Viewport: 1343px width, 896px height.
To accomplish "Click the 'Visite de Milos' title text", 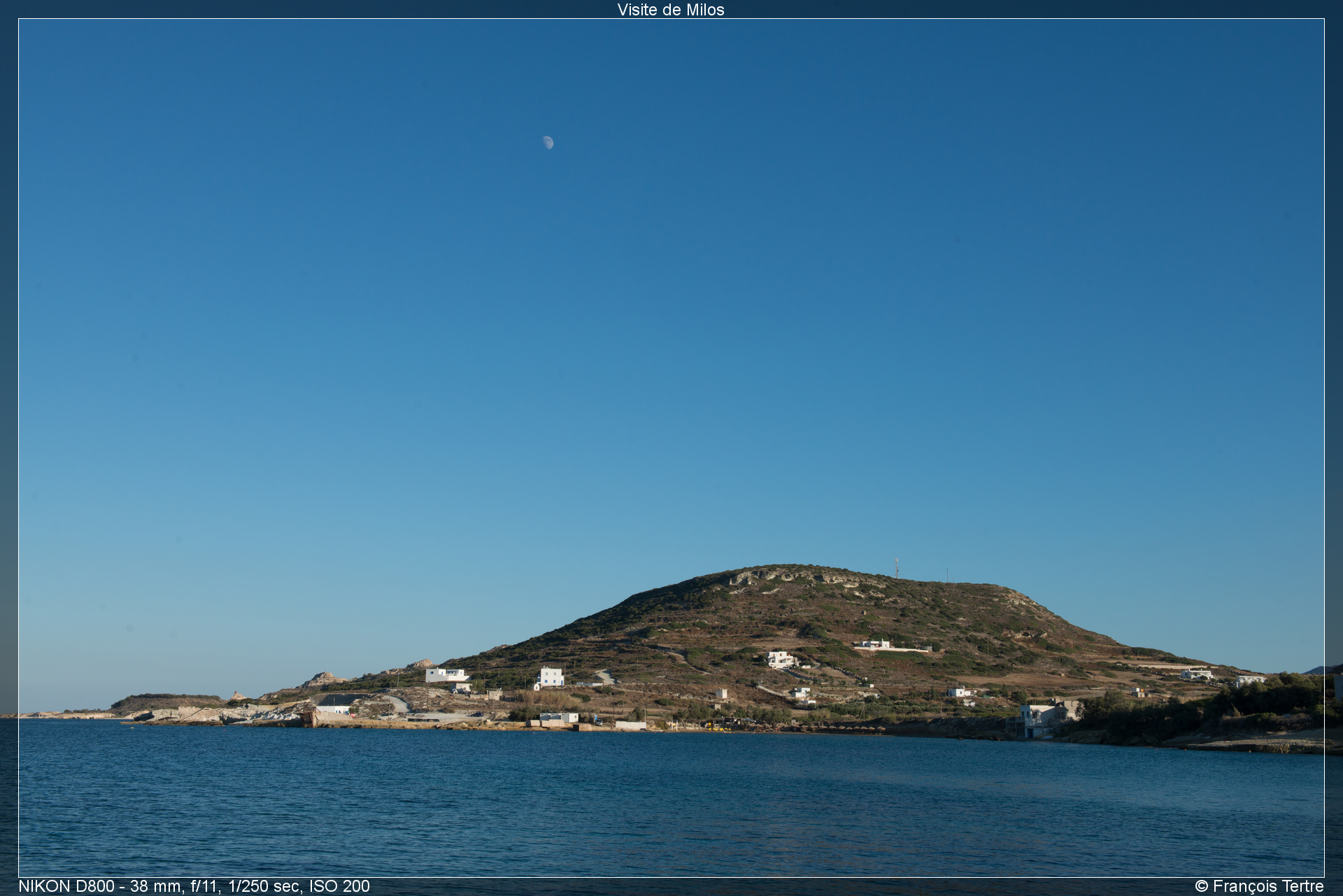I will pyautogui.click(x=671, y=9).
